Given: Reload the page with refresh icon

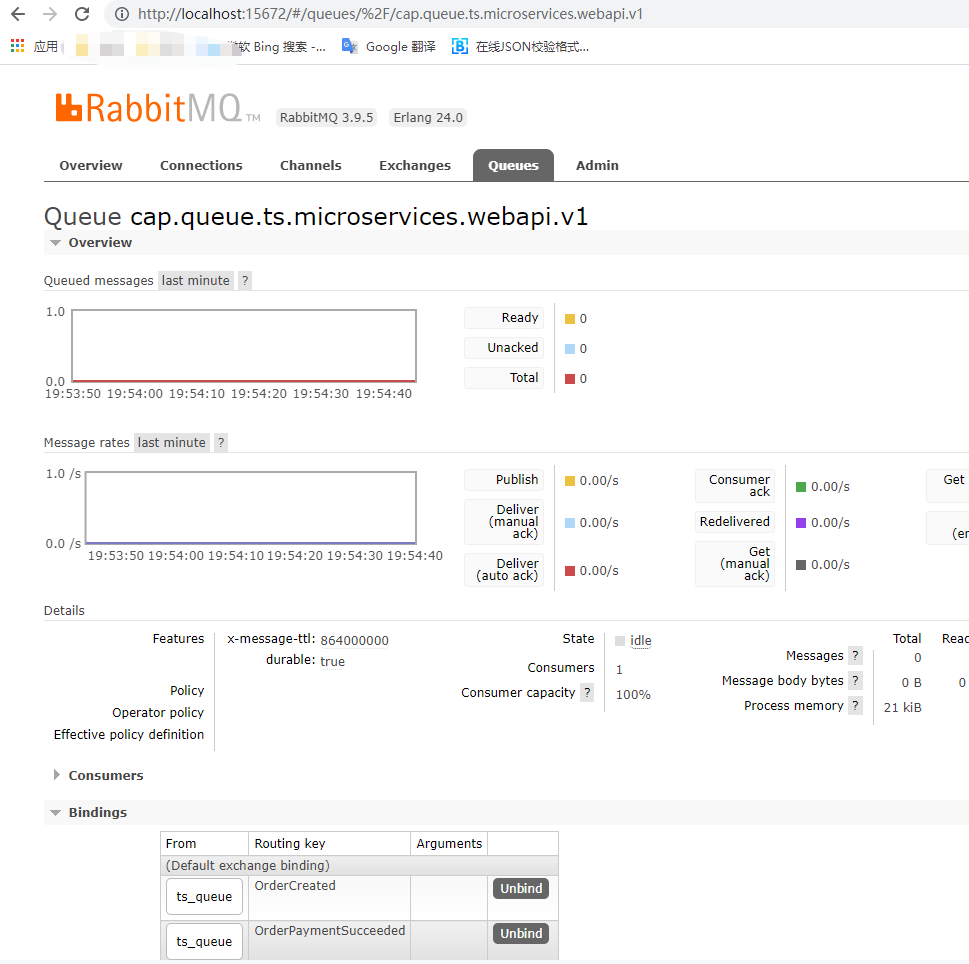Looking at the screenshot, I should pos(82,14).
